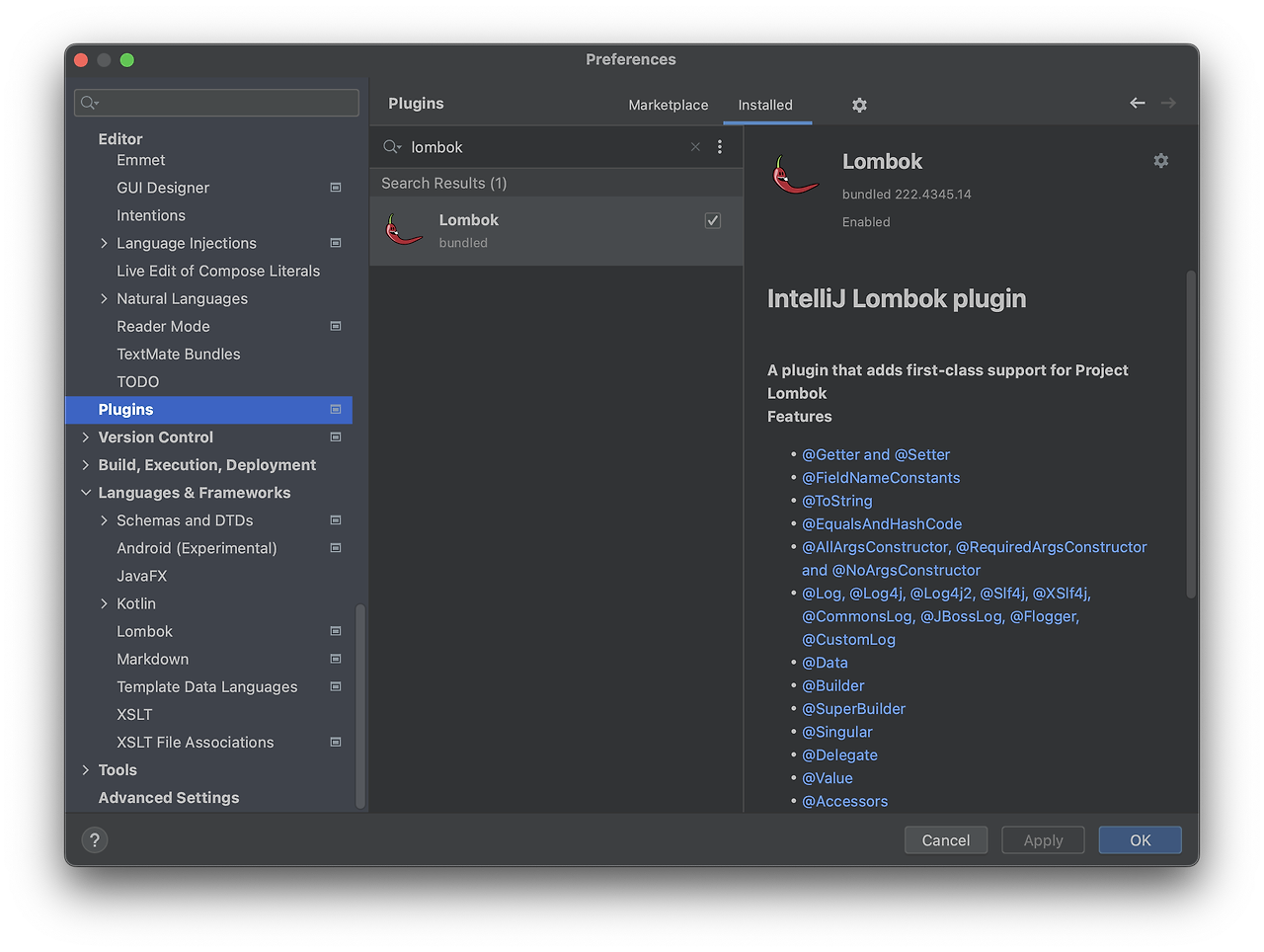Click the project-level icon next to Template Data Languages
The height and width of the screenshot is (952, 1264).
pos(336,686)
